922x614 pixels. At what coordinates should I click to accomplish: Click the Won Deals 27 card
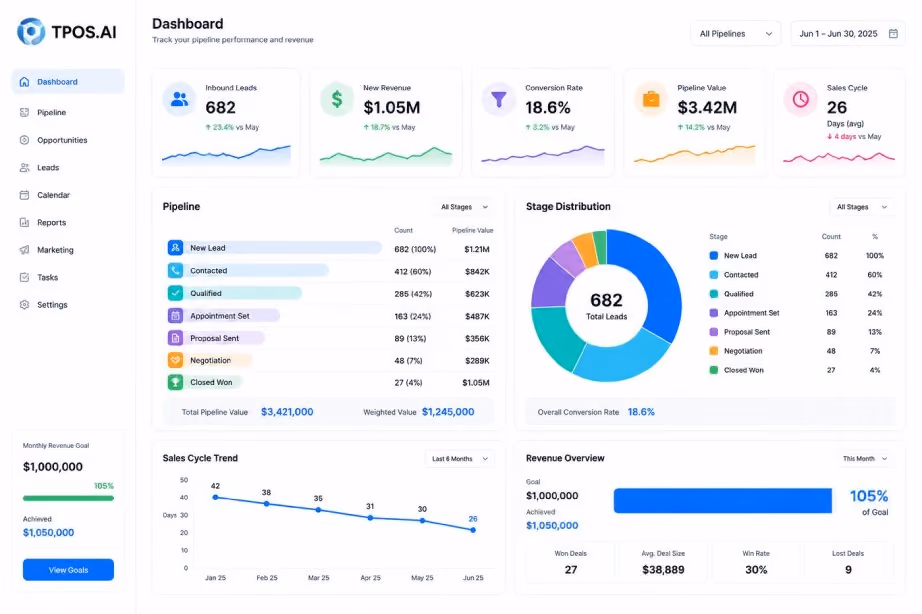click(x=570, y=563)
